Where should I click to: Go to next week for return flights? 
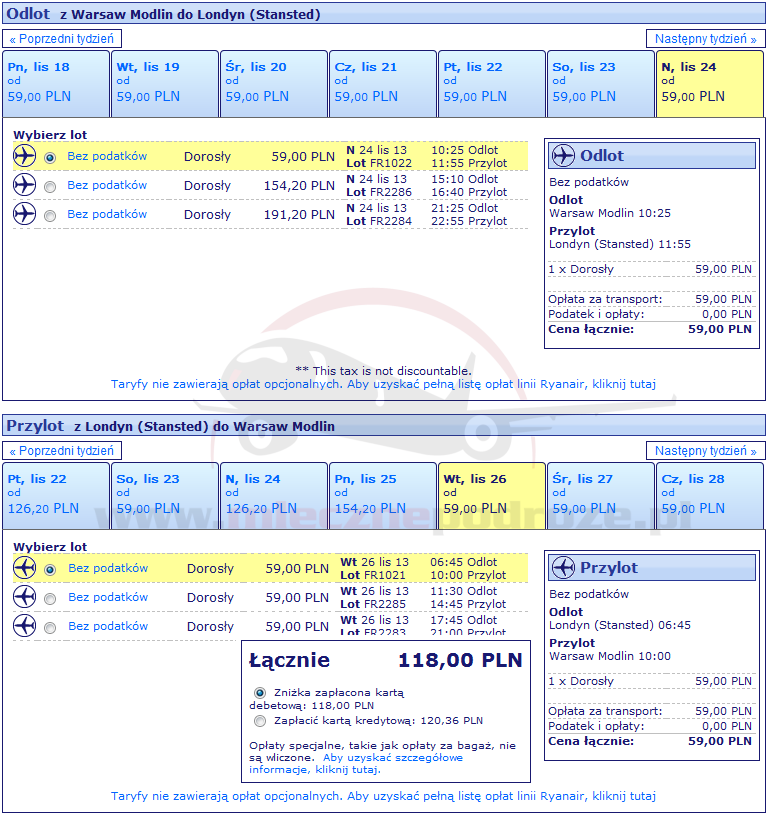pyautogui.click(x=704, y=451)
